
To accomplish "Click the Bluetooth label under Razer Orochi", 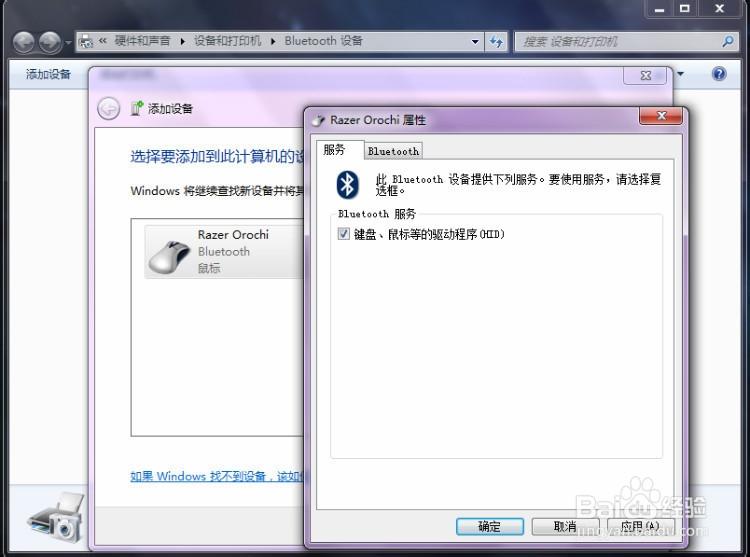I will 223,251.
